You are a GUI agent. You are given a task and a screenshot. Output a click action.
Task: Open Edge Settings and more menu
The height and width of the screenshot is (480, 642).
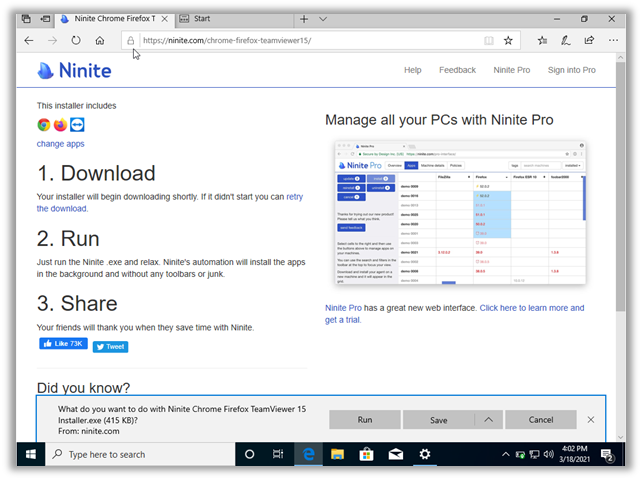(x=613, y=40)
